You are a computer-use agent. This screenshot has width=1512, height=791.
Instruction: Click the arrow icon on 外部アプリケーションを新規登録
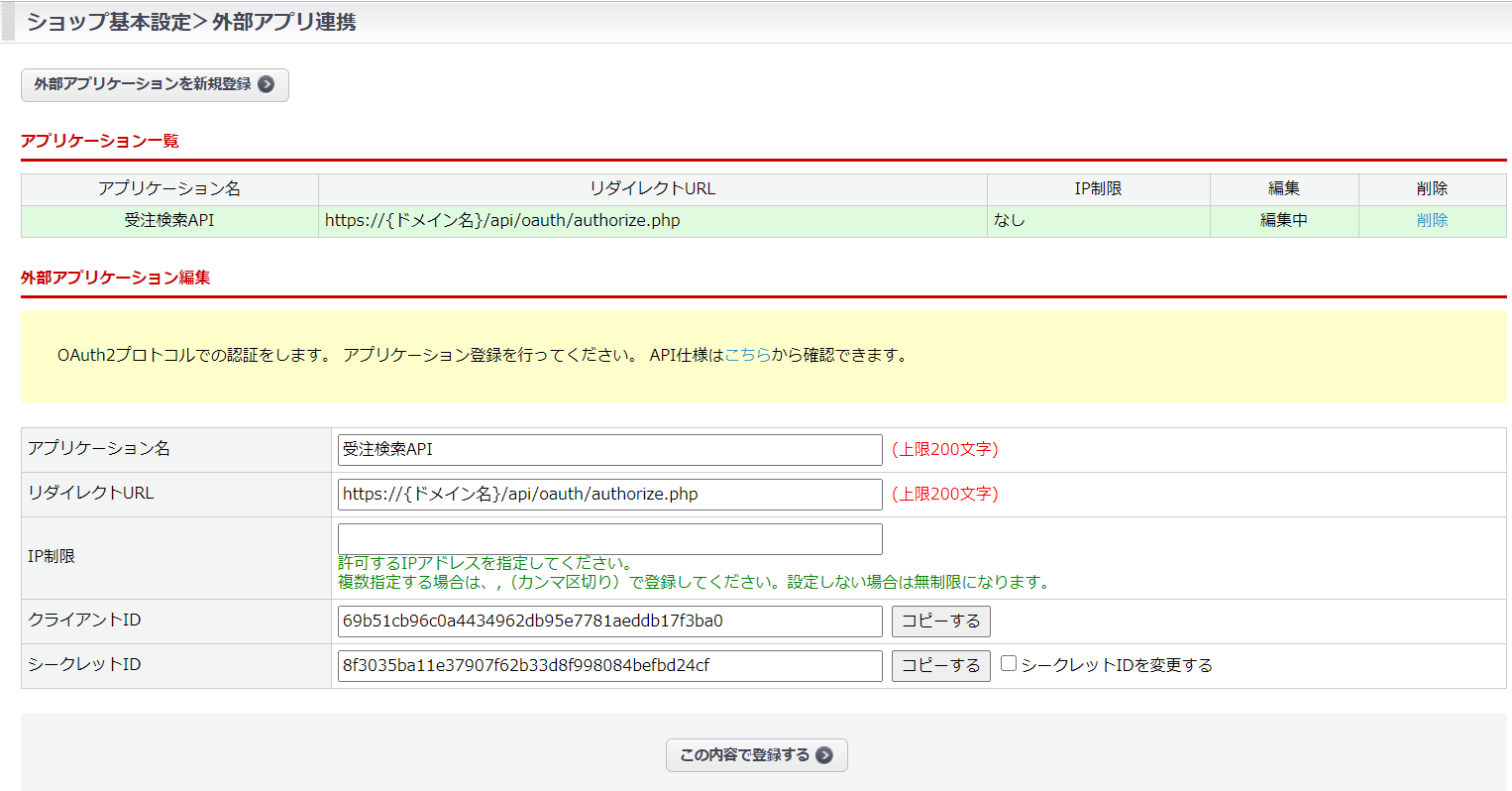click(266, 84)
